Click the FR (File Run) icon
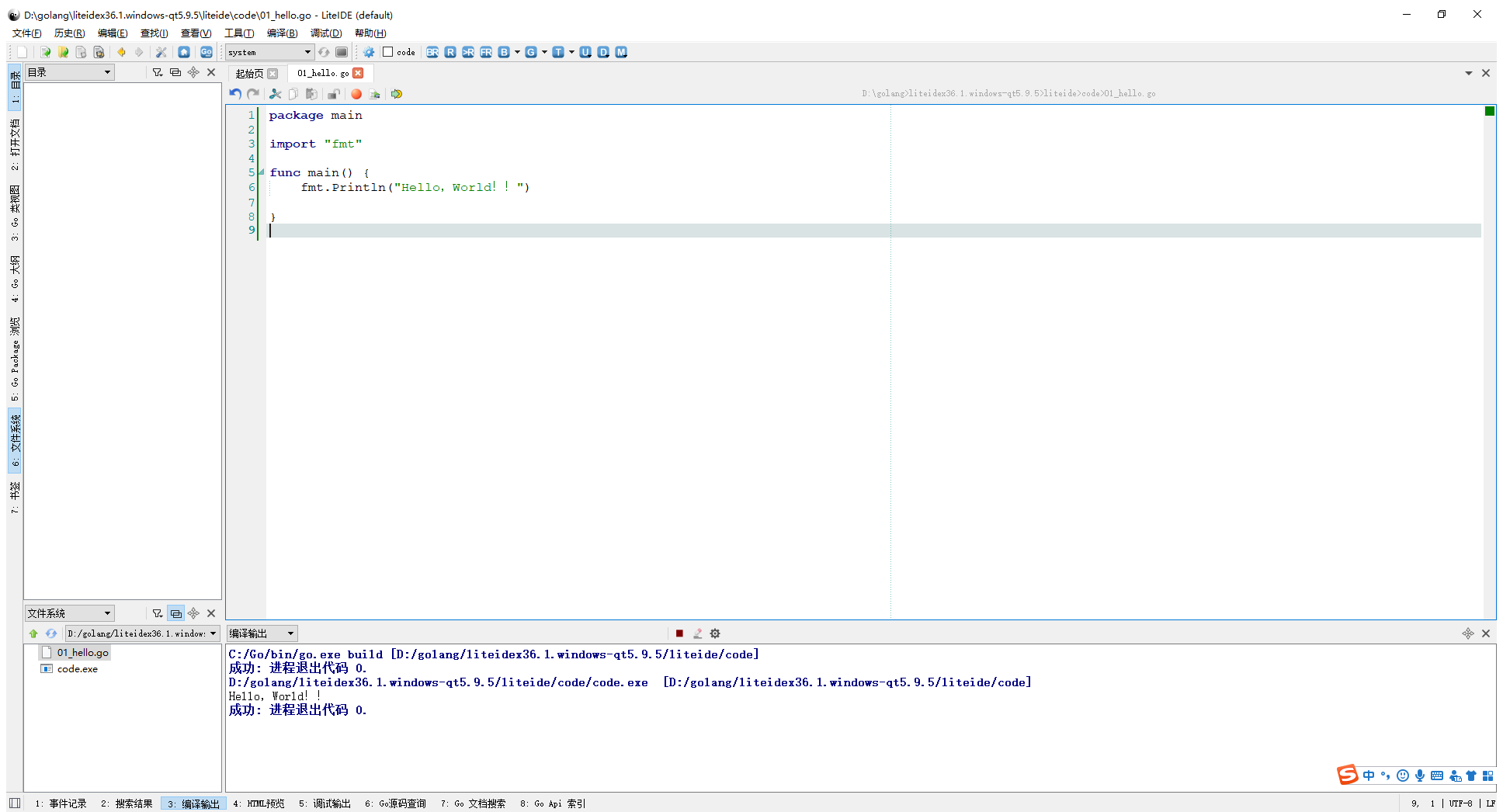Viewport: 1503px width, 812px height. [486, 52]
